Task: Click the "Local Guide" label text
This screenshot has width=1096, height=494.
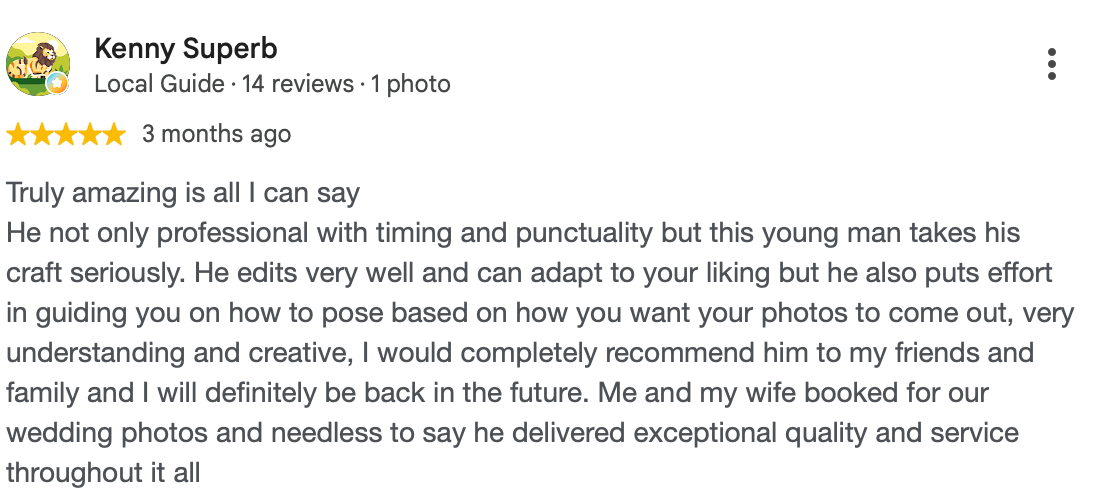Action: [159, 85]
